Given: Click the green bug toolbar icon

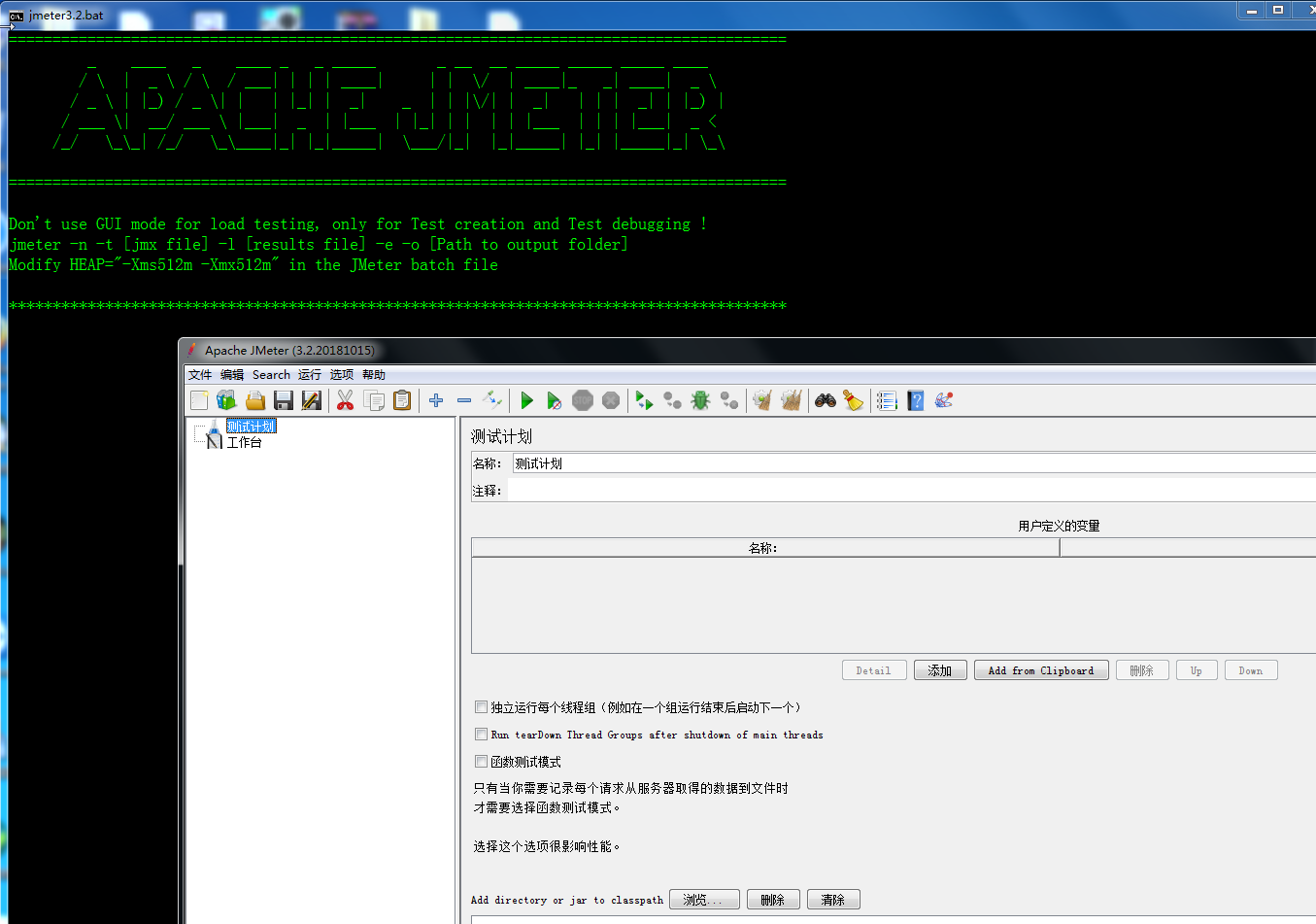Looking at the screenshot, I should point(700,400).
